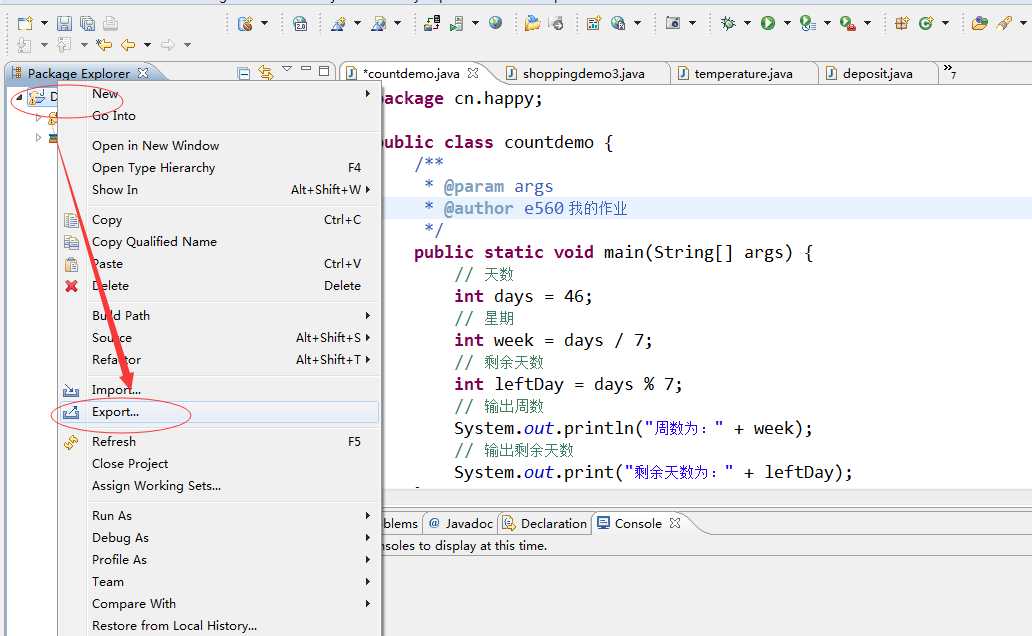
Task: Close the countdemo.java editor tab
Action: click(x=474, y=73)
